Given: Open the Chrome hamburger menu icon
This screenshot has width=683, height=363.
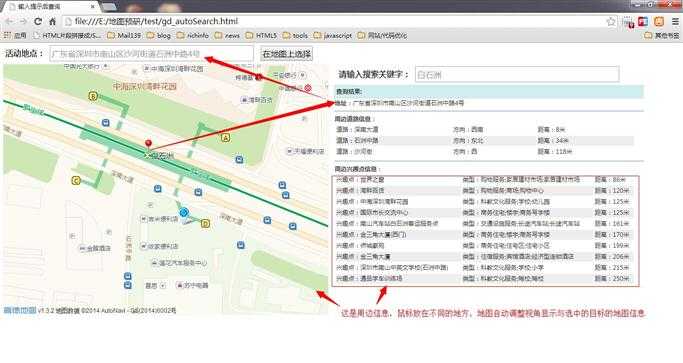Looking at the screenshot, I should [x=675, y=21].
